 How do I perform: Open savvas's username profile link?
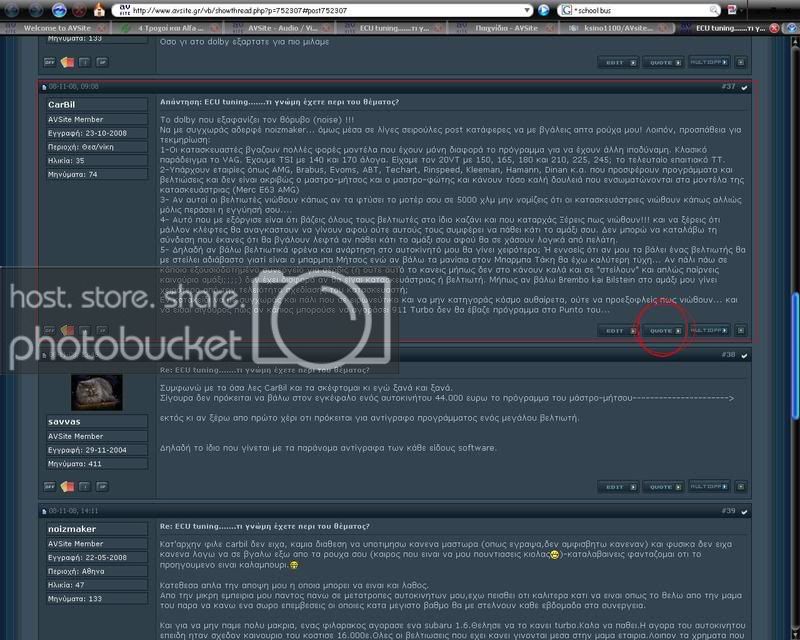tap(64, 422)
